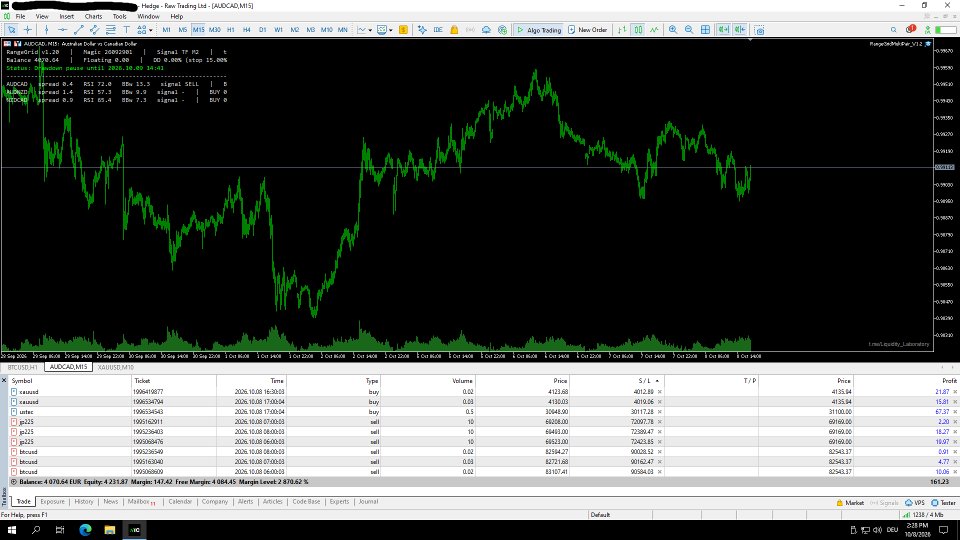Toggle chart auto scroll
960x540 pixels.
point(724,29)
